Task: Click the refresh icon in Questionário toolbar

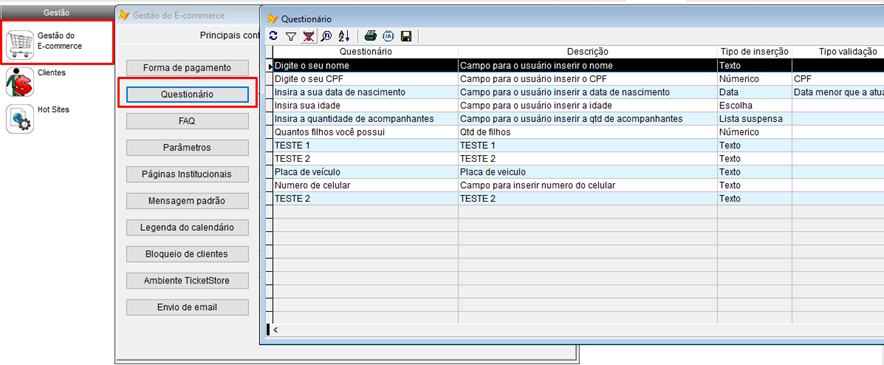Action: tap(273, 36)
